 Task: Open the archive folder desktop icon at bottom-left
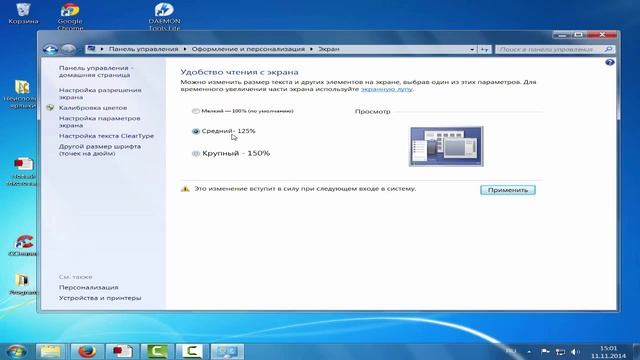pos(23,284)
